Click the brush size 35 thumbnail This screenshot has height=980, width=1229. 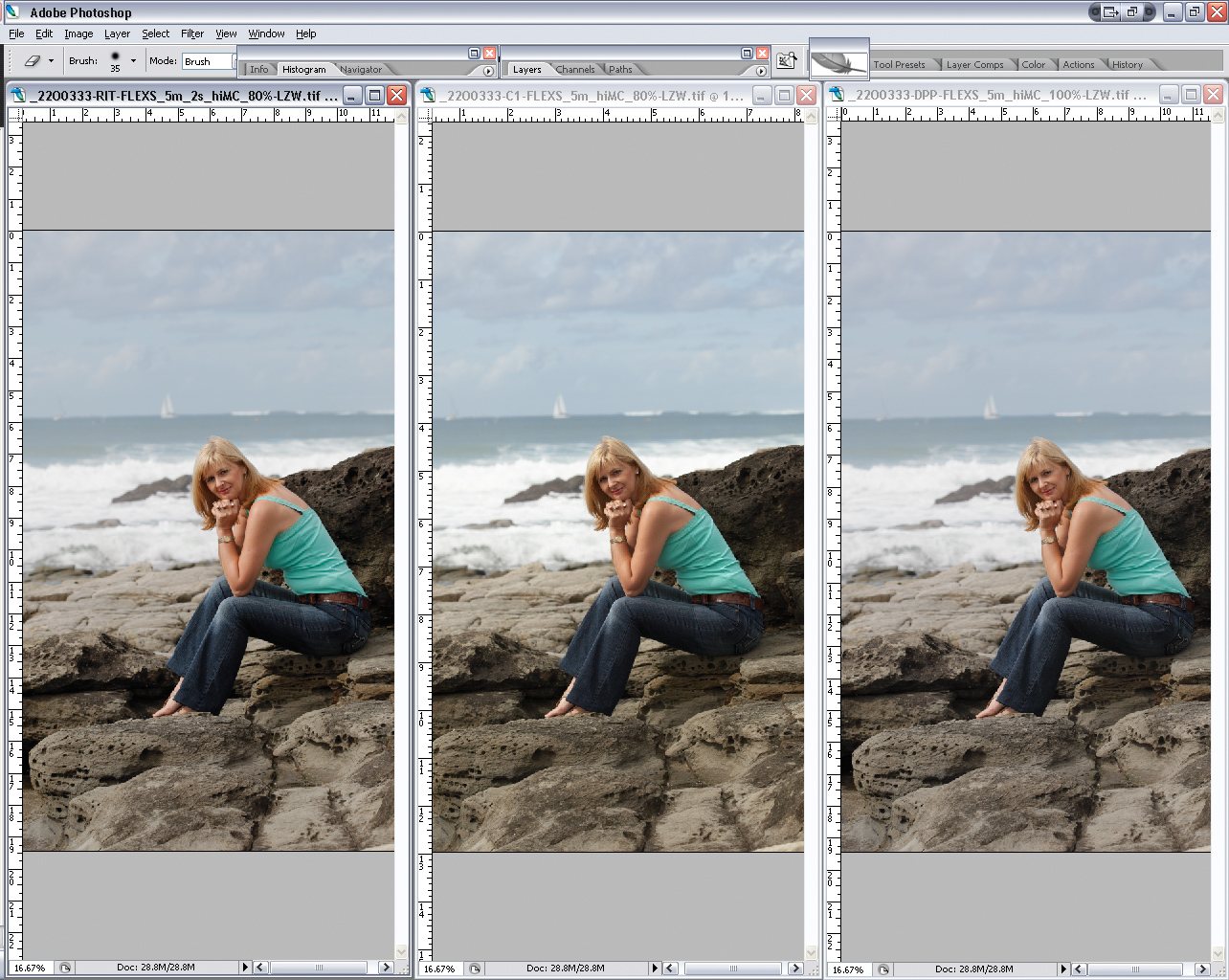[115, 60]
